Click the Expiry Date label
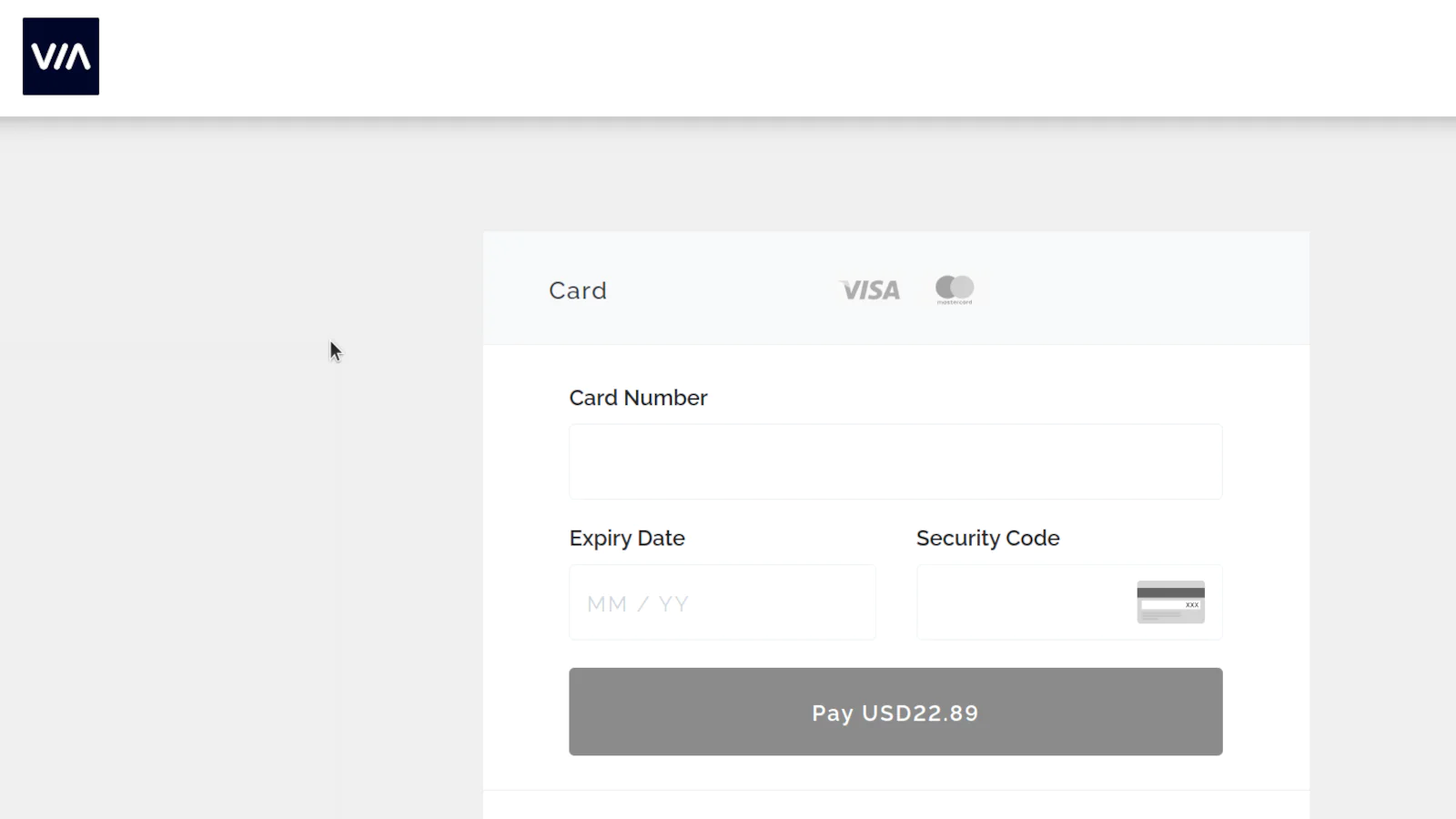 point(627,538)
